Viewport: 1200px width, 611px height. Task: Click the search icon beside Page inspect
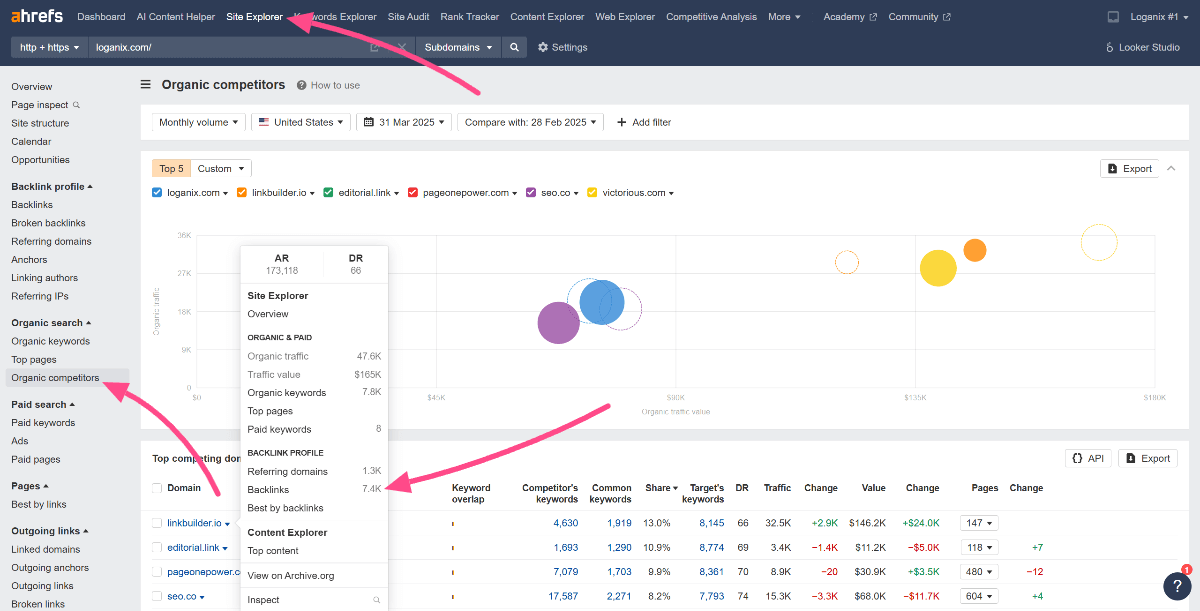point(76,105)
